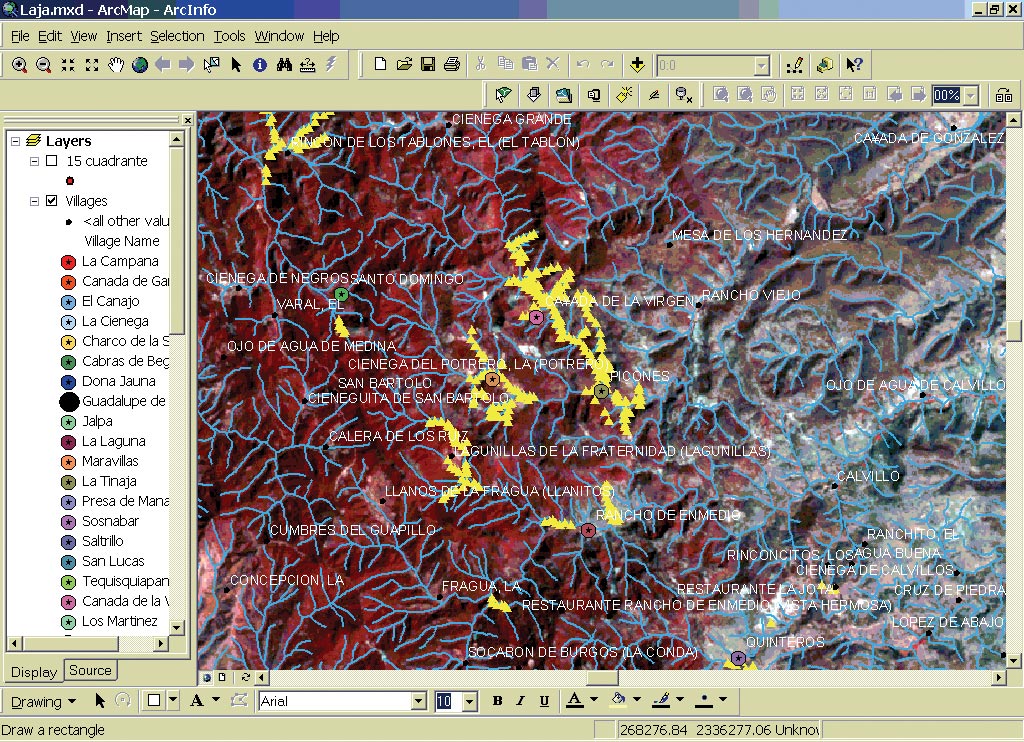Open the Arial font name dropdown
This screenshot has width=1024, height=742.
click(419, 701)
